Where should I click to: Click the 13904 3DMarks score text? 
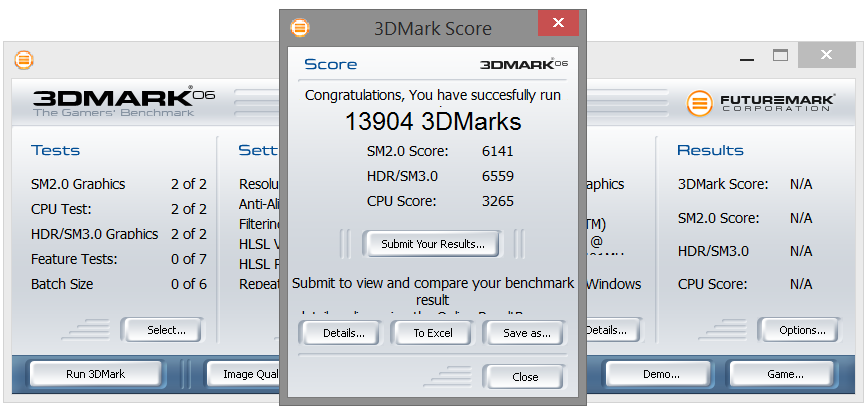click(x=433, y=121)
